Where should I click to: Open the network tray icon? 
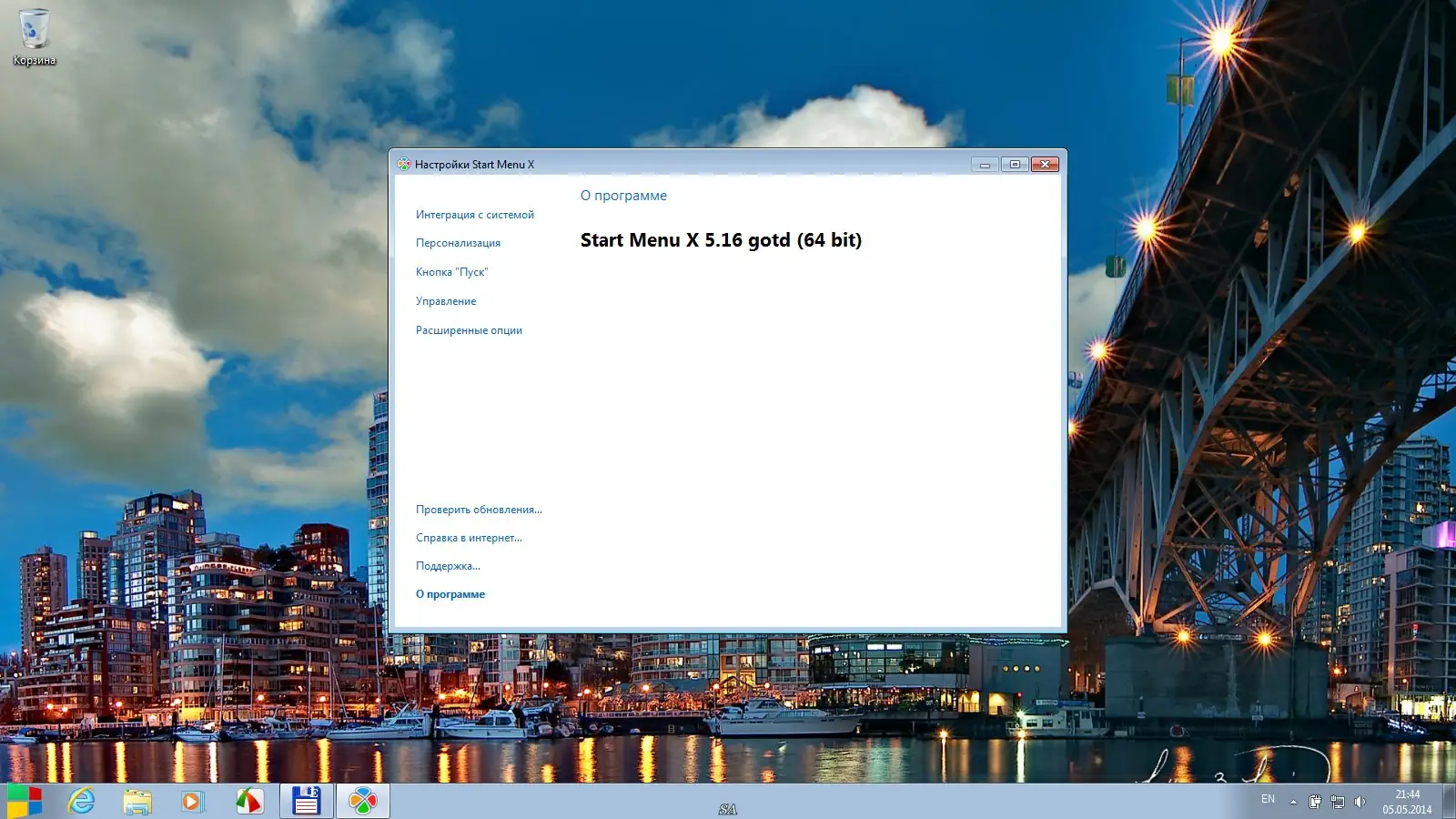pyautogui.click(x=1338, y=802)
